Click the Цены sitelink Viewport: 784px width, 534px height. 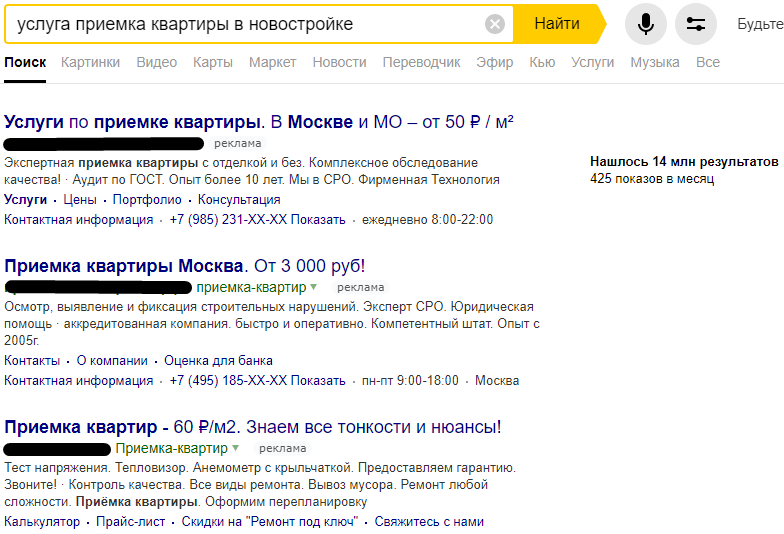(x=80, y=200)
